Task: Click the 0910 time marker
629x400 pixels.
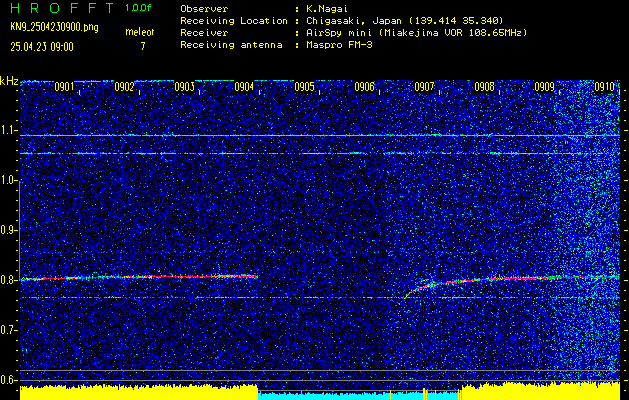Action: (605, 87)
